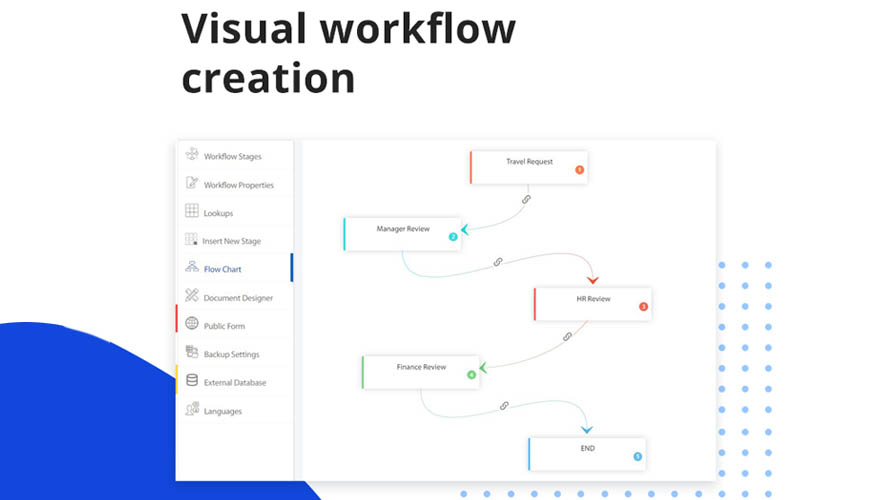
Task: Click the External Database icon
Action: tap(192, 380)
